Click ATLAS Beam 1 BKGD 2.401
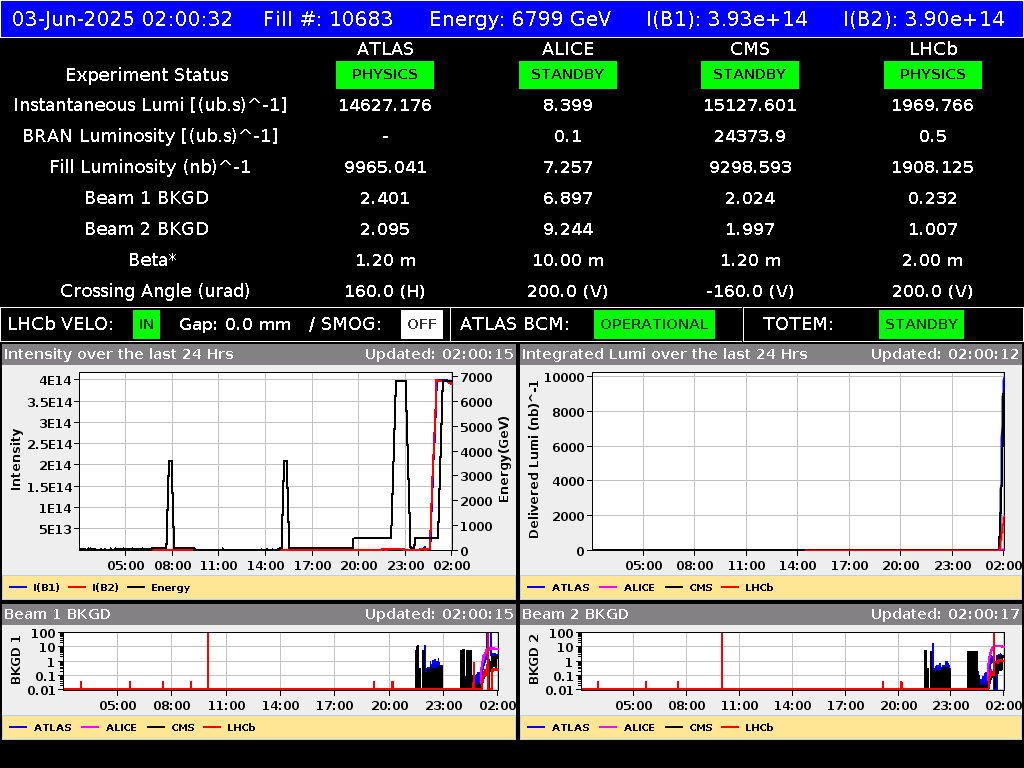The width and height of the screenshot is (1024, 768). tap(385, 198)
